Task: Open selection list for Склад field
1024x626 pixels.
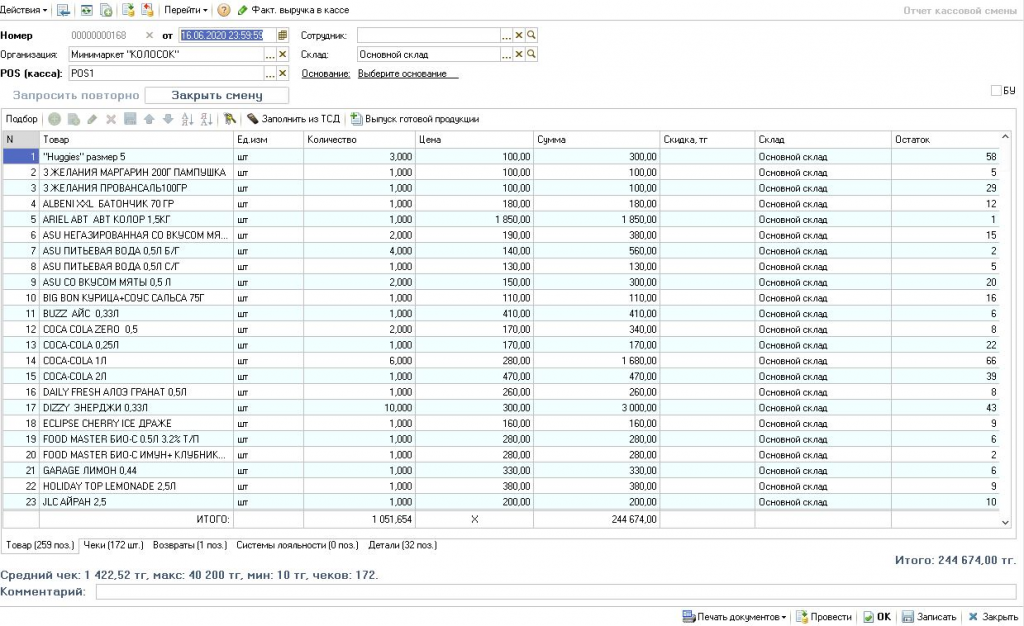Action: 507,55
